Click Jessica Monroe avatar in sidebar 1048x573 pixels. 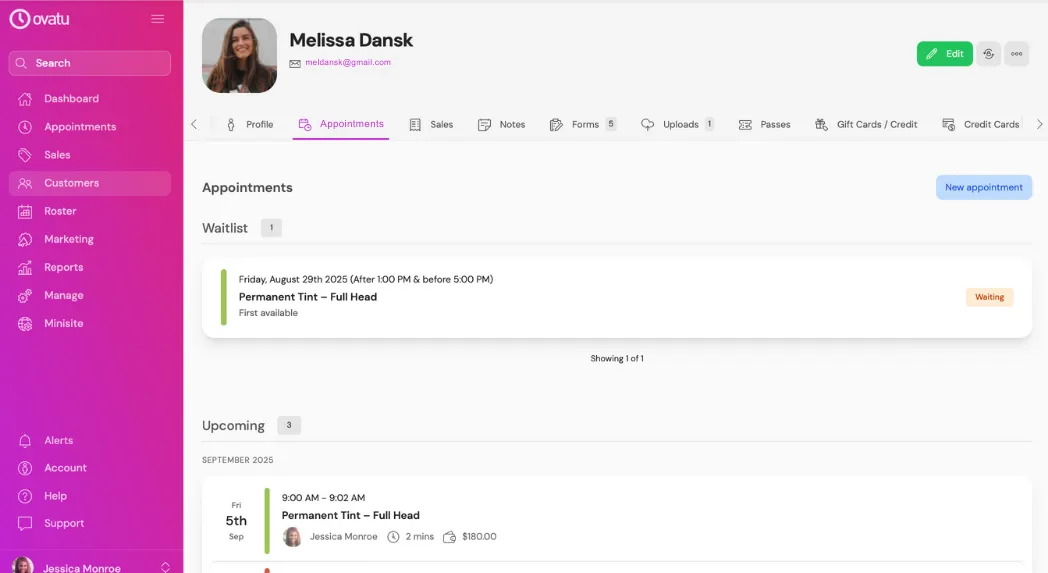[23, 566]
